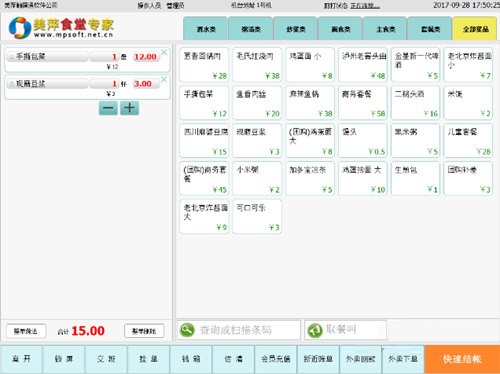The image size is (500, 374).
Task: Remove the 12.00 order line with X
Action: 164,52
